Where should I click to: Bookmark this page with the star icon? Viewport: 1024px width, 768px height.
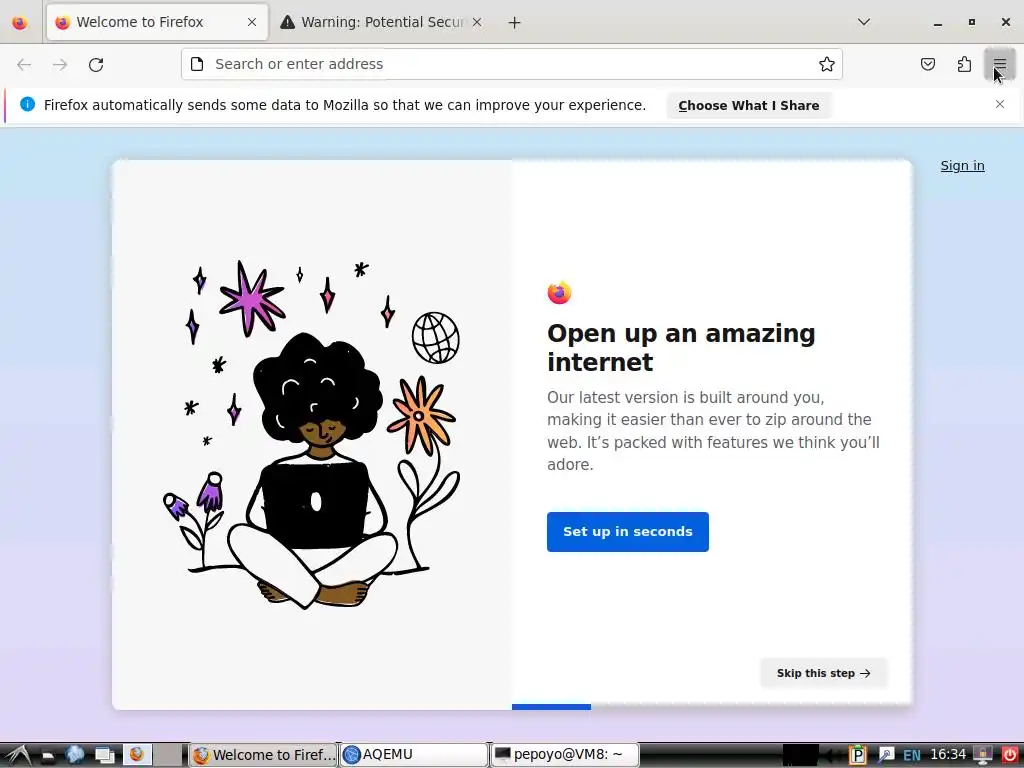(826, 64)
